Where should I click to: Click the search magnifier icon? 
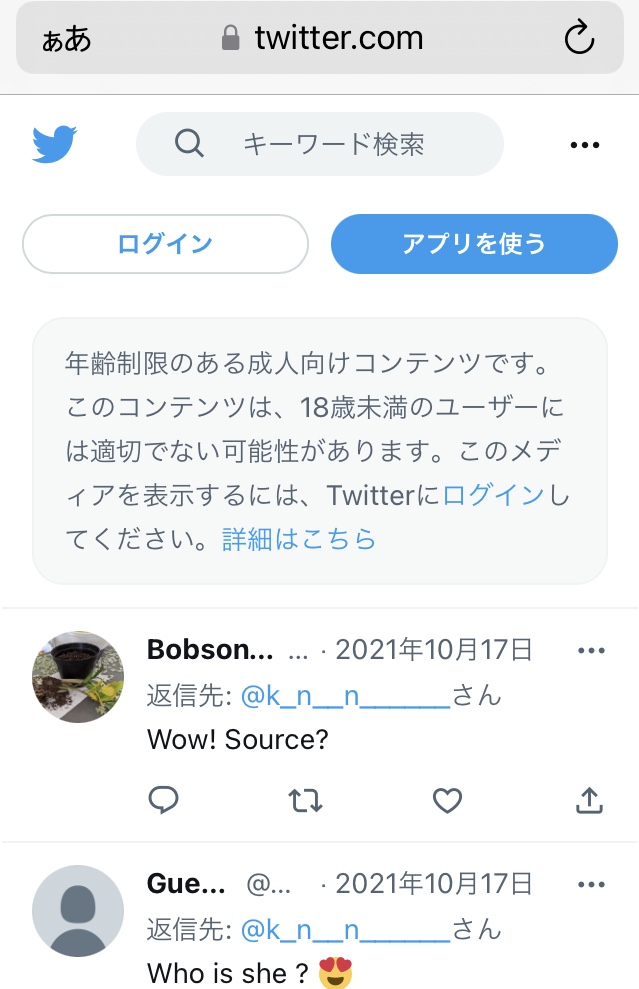click(187, 143)
